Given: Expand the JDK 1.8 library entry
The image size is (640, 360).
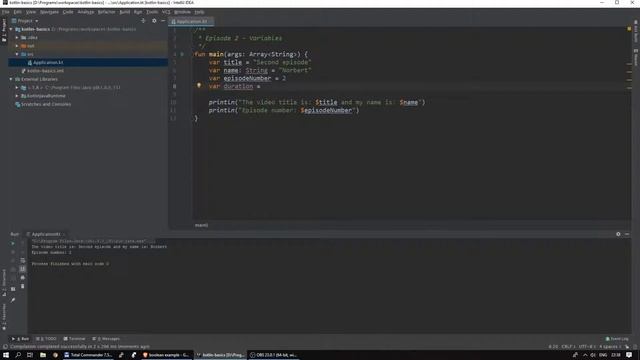Looking at the screenshot, I should [x=17, y=87].
